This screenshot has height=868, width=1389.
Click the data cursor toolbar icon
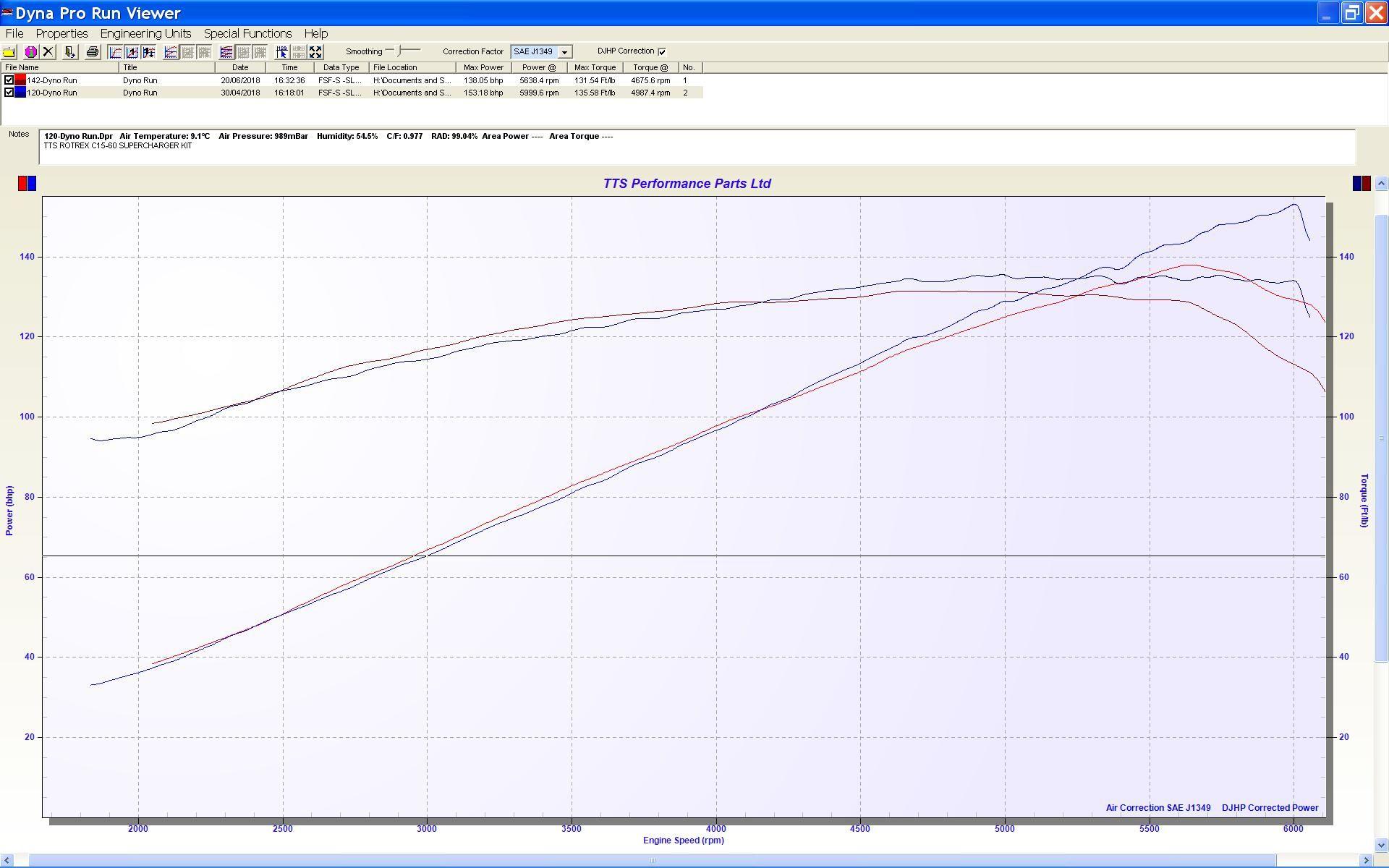pos(281,52)
